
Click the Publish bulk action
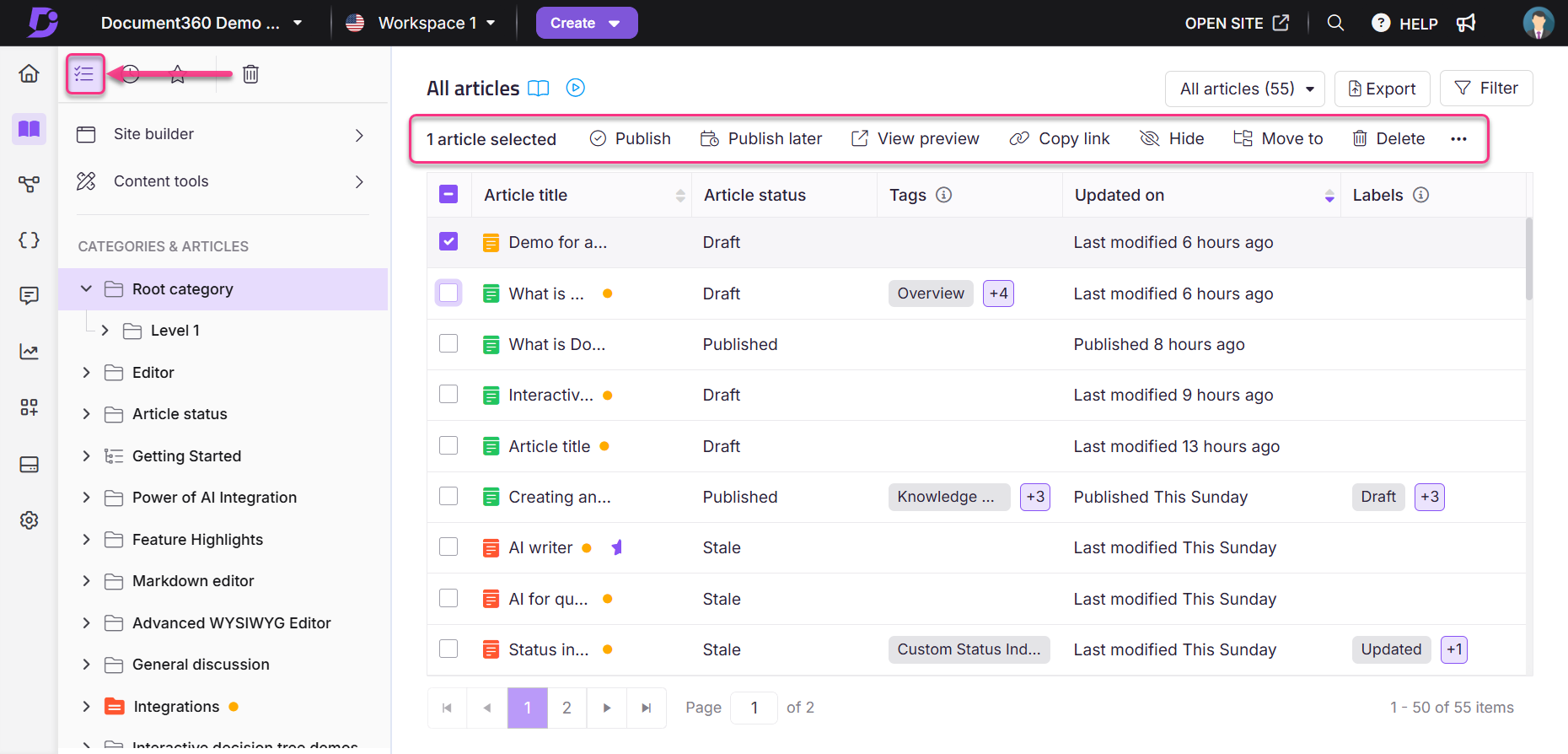coord(631,139)
